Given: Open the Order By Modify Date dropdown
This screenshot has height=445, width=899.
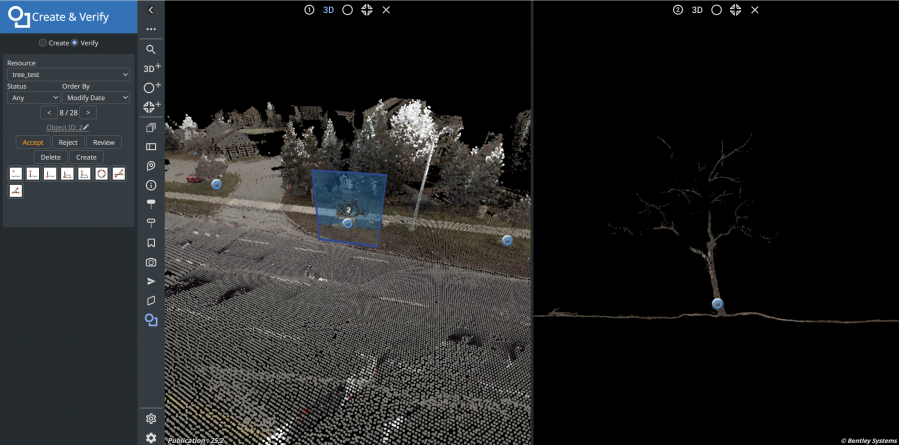Looking at the screenshot, I should coord(96,97).
